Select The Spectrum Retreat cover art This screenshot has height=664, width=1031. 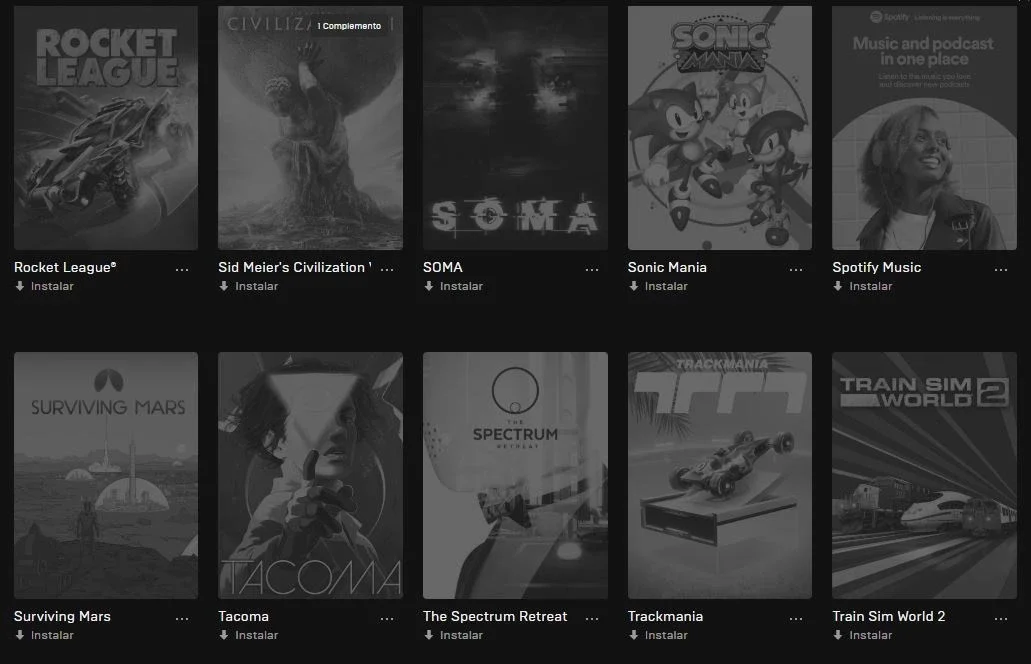(x=516, y=475)
